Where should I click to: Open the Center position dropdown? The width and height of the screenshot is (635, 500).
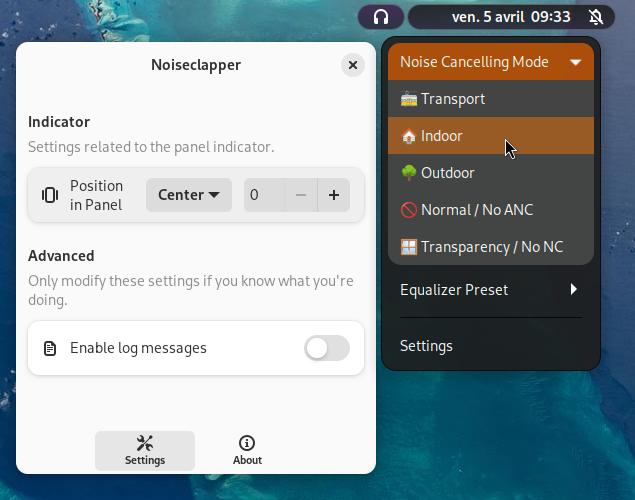[x=189, y=195]
